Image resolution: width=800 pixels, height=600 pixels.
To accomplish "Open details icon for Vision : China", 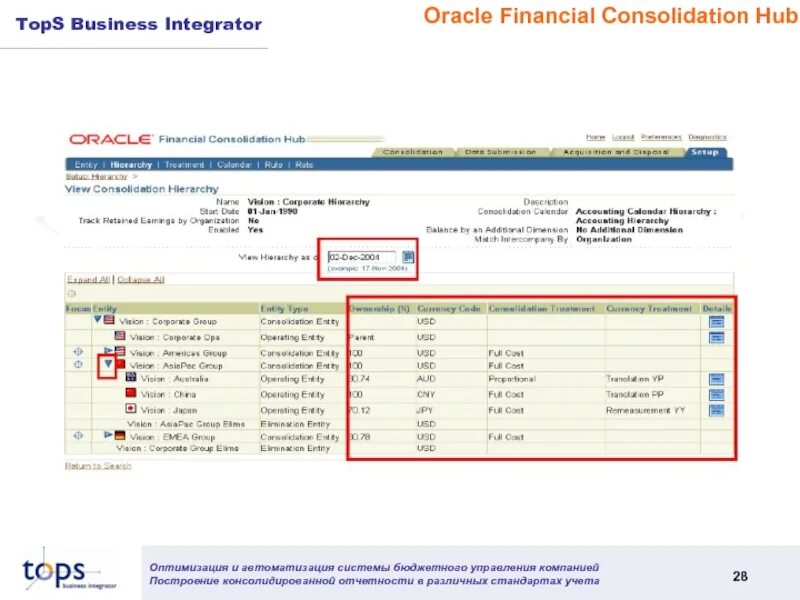I will pos(716,395).
